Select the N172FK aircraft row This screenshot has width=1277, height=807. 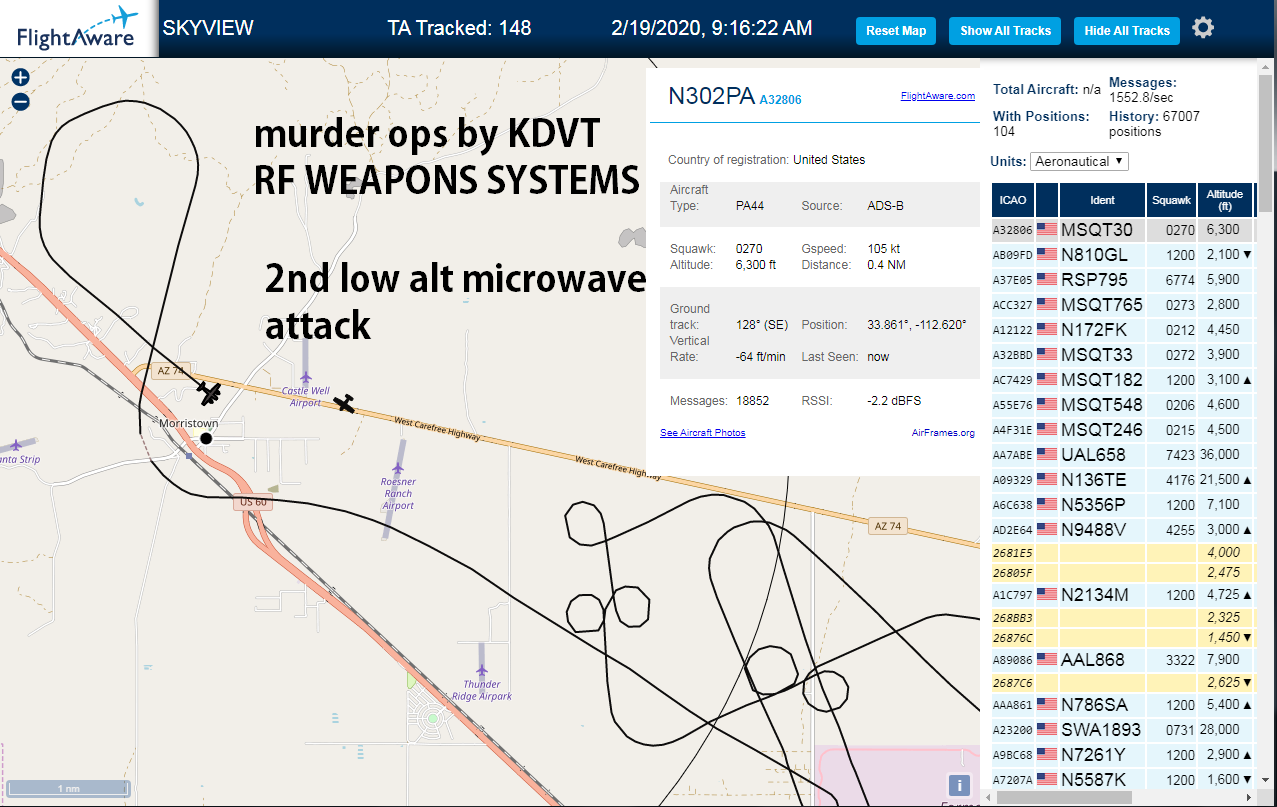tap(1122, 330)
